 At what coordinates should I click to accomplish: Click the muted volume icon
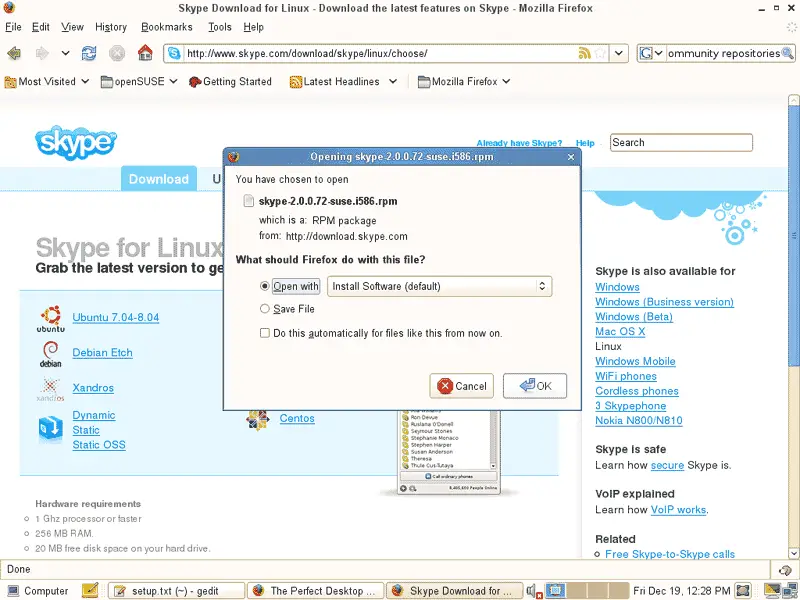pos(534,591)
